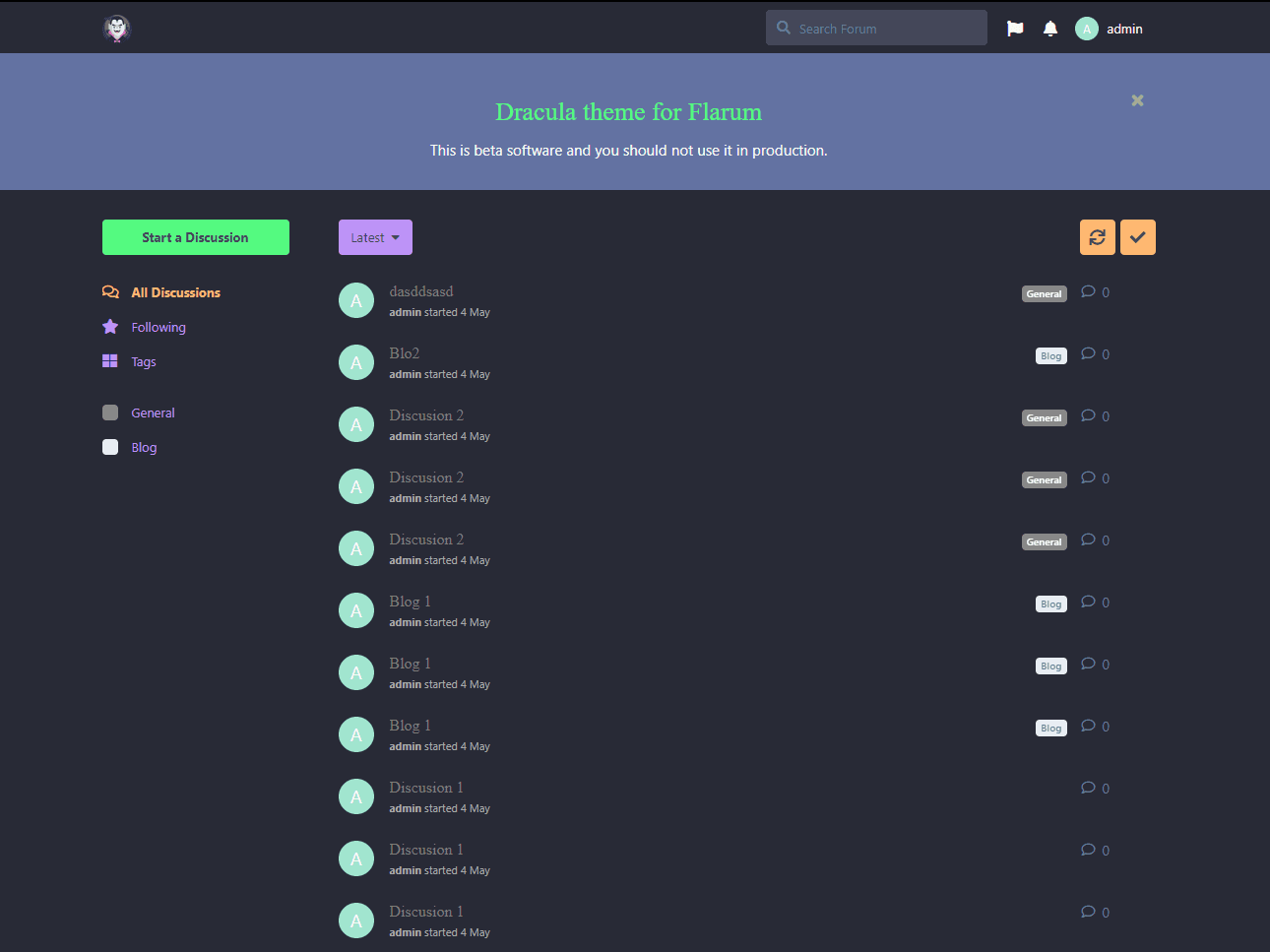Click the comment count icon on dasddsasd
This screenshot has width=1270, height=952.
pyautogui.click(x=1087, y=291)
